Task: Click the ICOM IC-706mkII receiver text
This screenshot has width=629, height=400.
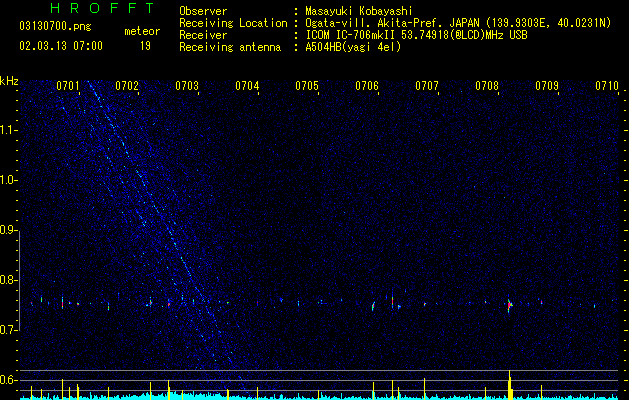Action: (x=416, y=35)
